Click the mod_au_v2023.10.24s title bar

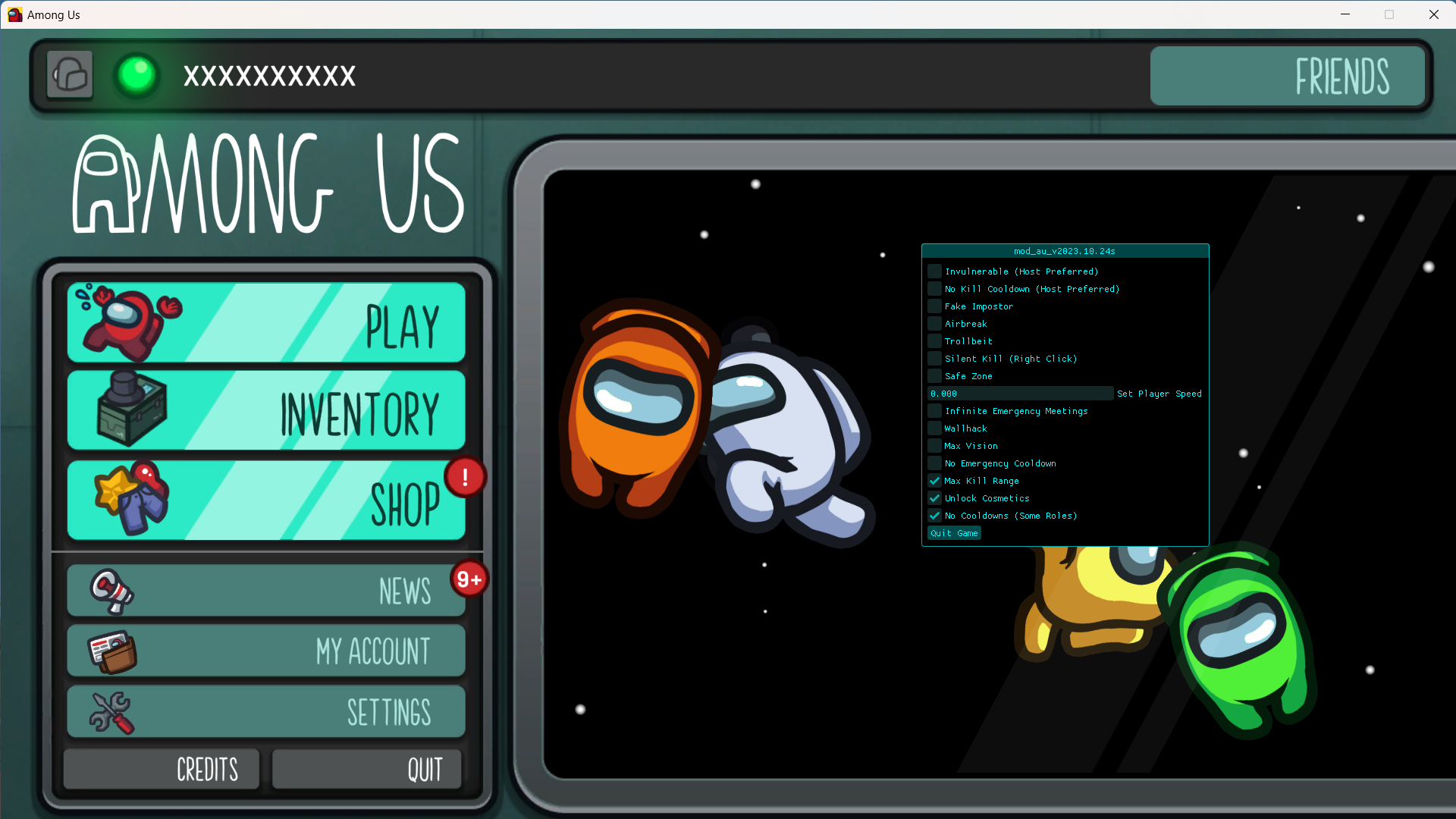click(1064, 251)
